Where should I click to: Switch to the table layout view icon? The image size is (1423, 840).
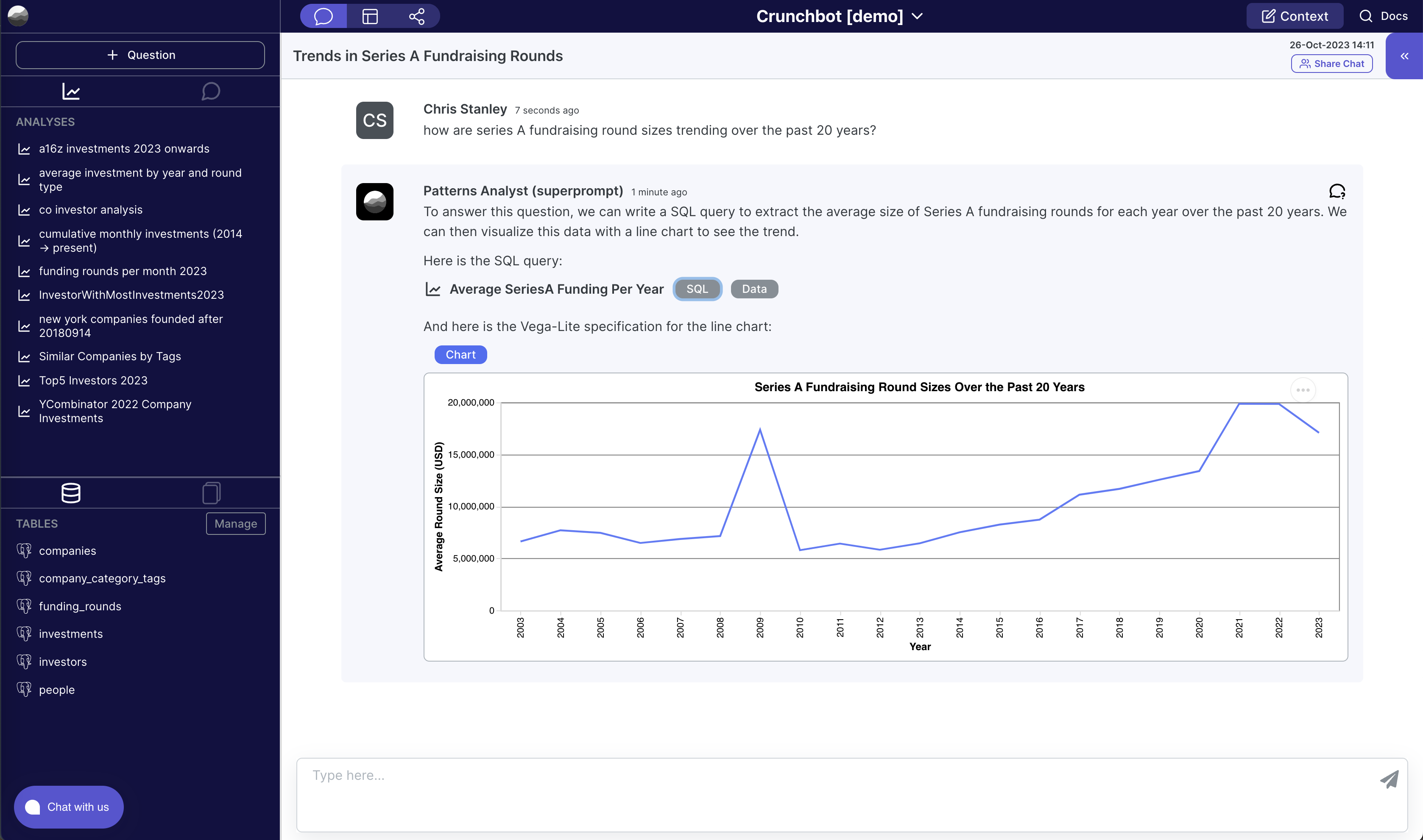(370, 16)
